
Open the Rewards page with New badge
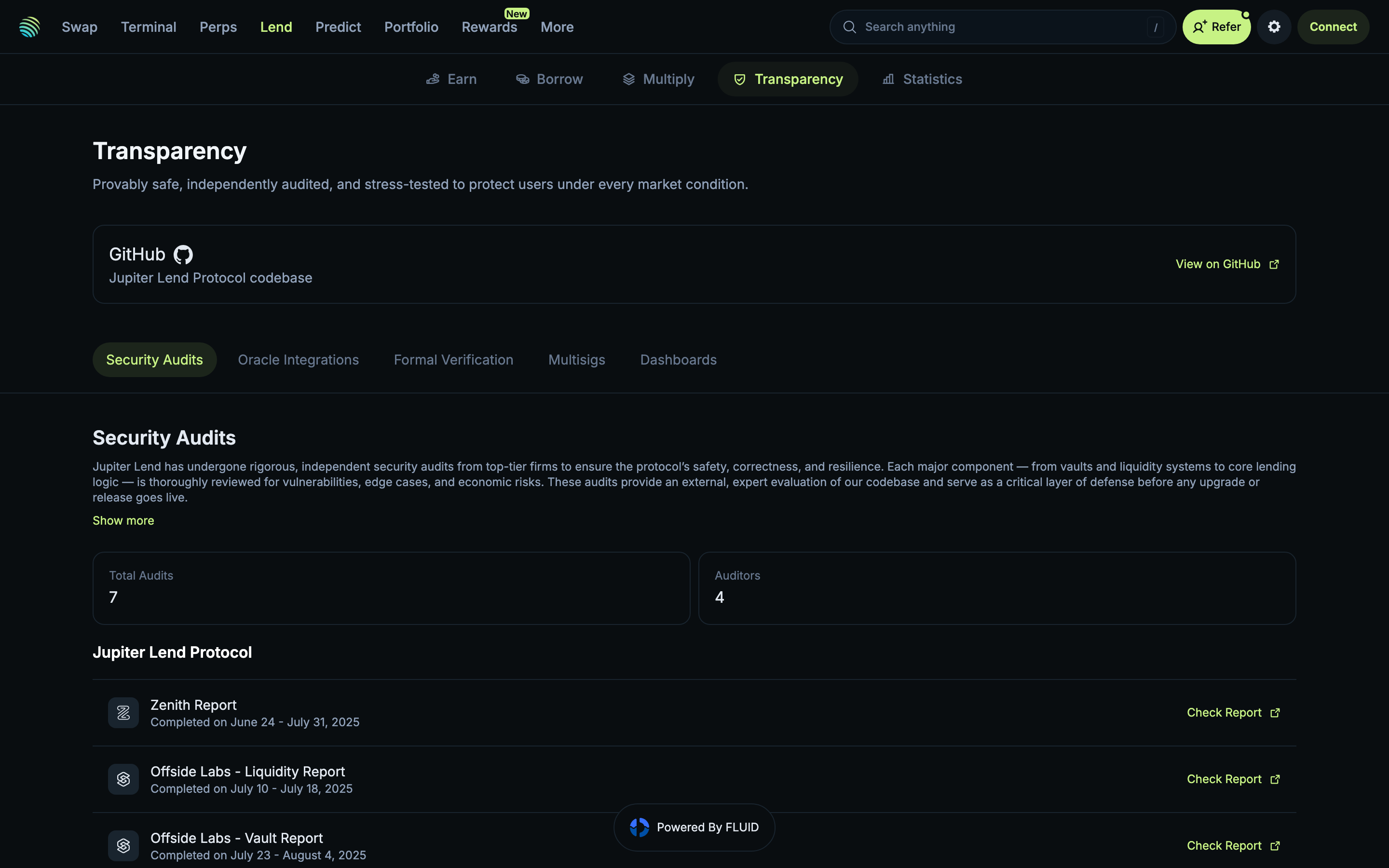tap(489, 27)
